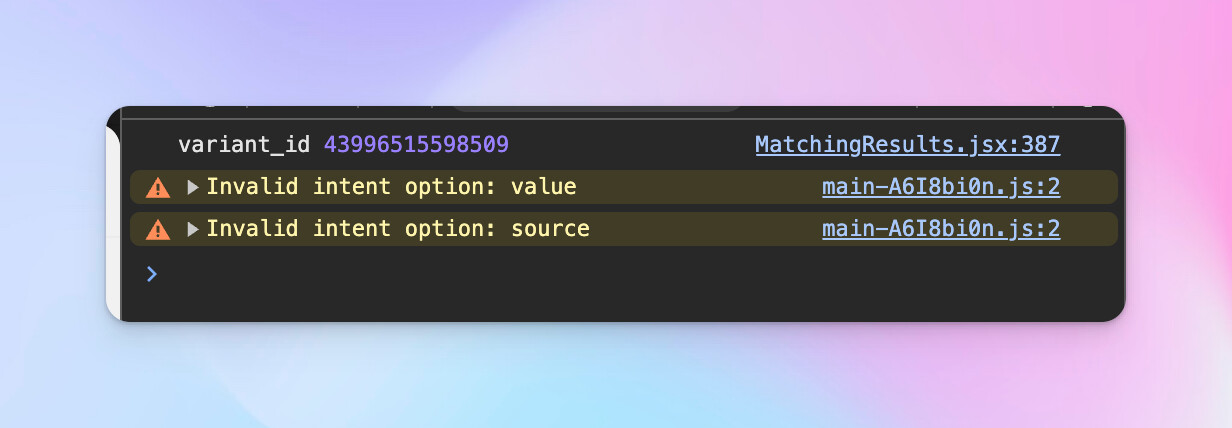
Task: Focus the partially visible filter bar at top
Action: [x=595, y=108]
